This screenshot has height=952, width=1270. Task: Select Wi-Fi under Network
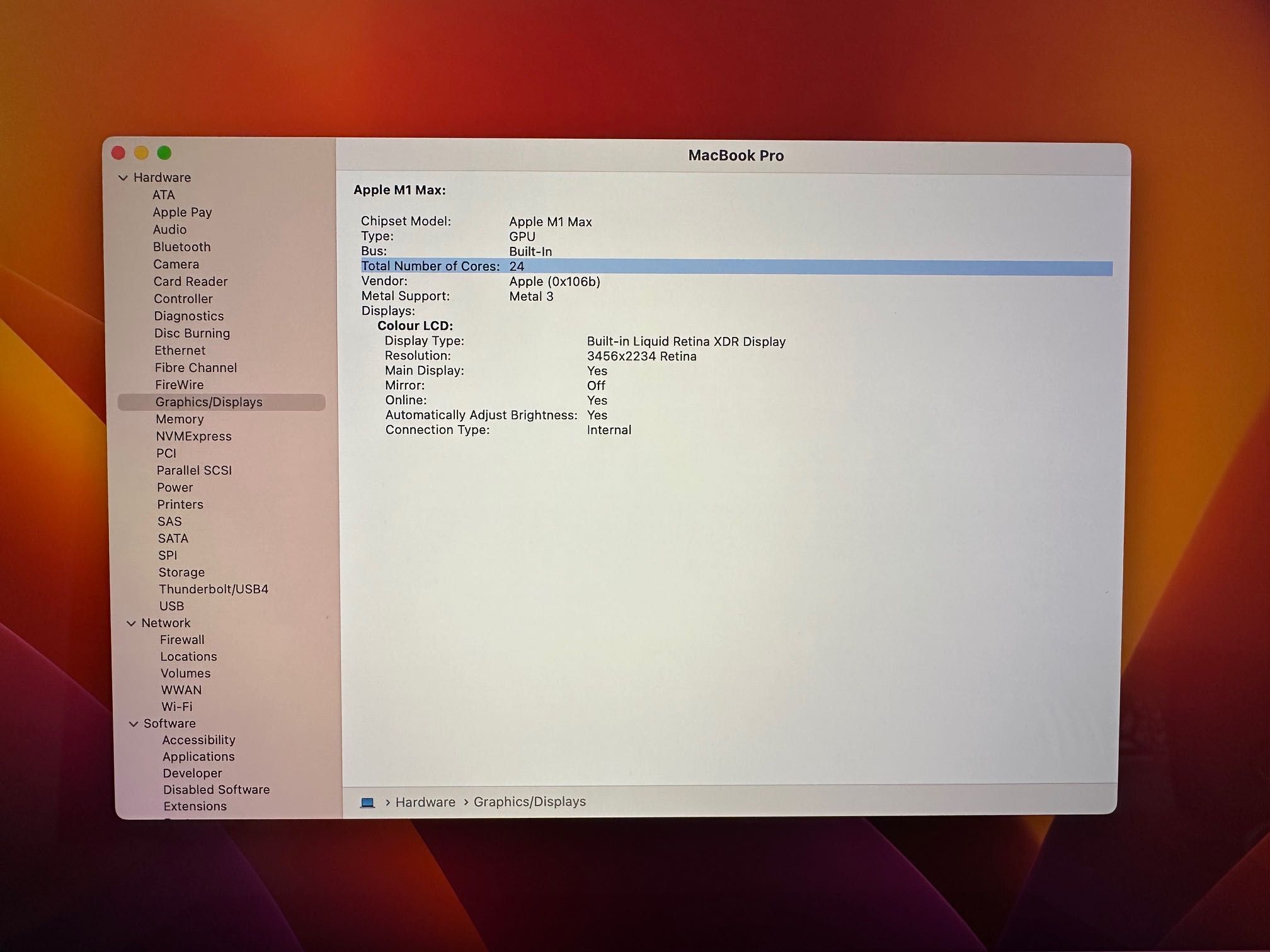[x=177, y=707]
